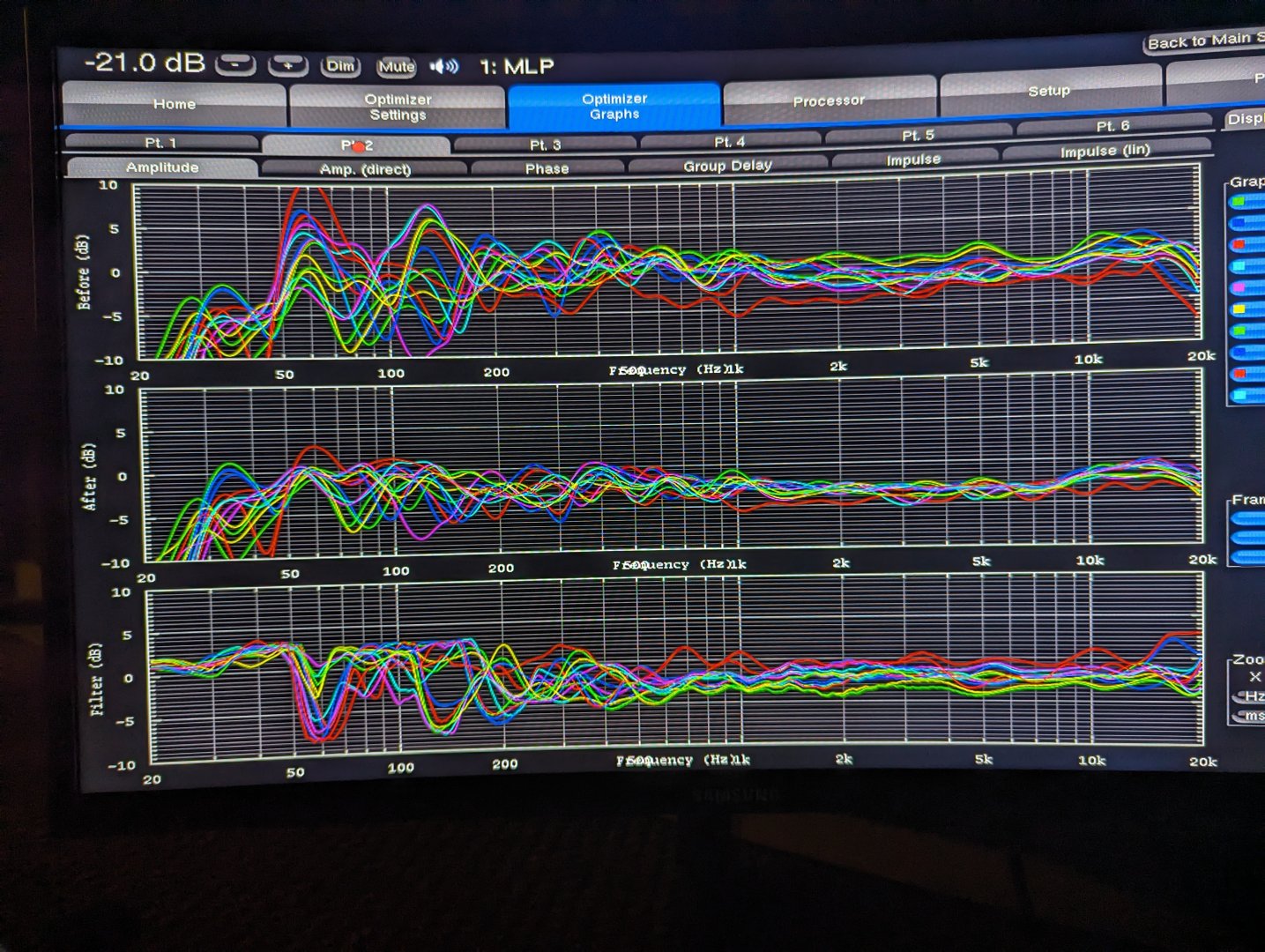This screenshot has height=952, width=1265.
Task: Open the Setup tab
Action: 1048,92
